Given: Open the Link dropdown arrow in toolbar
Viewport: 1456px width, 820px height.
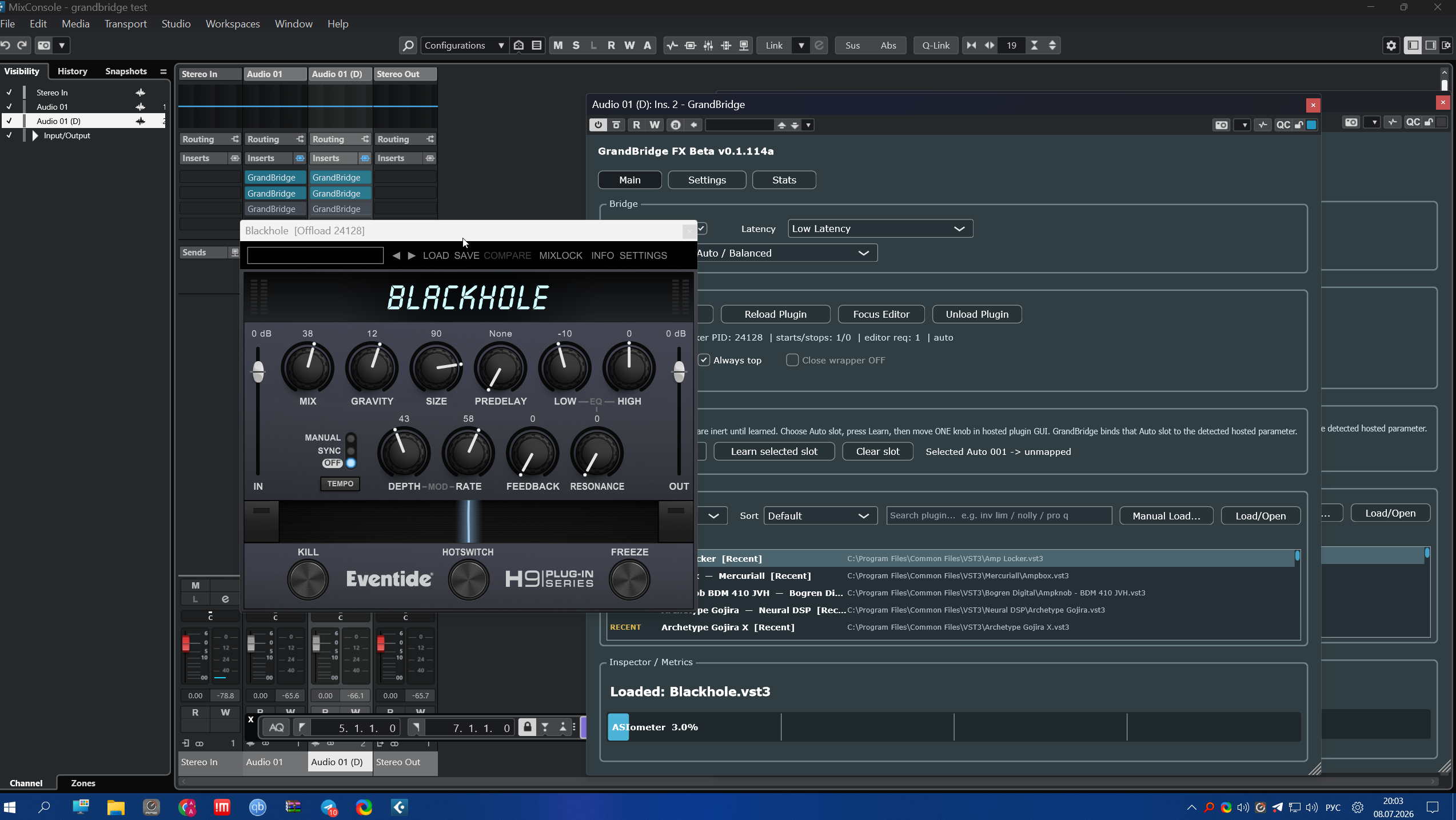Looking at the screenshot, I should tap(801, 45).
